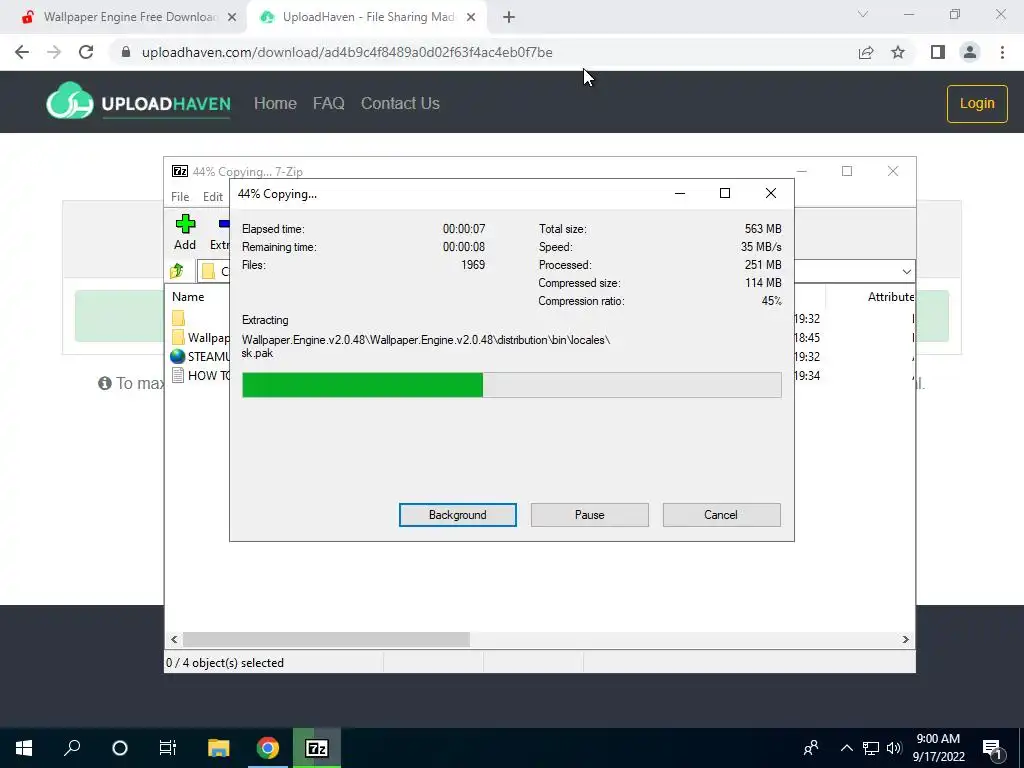Click the share page icon in address bar
The width and height of the screenshot is (1024, 768).
coord(866,52)
